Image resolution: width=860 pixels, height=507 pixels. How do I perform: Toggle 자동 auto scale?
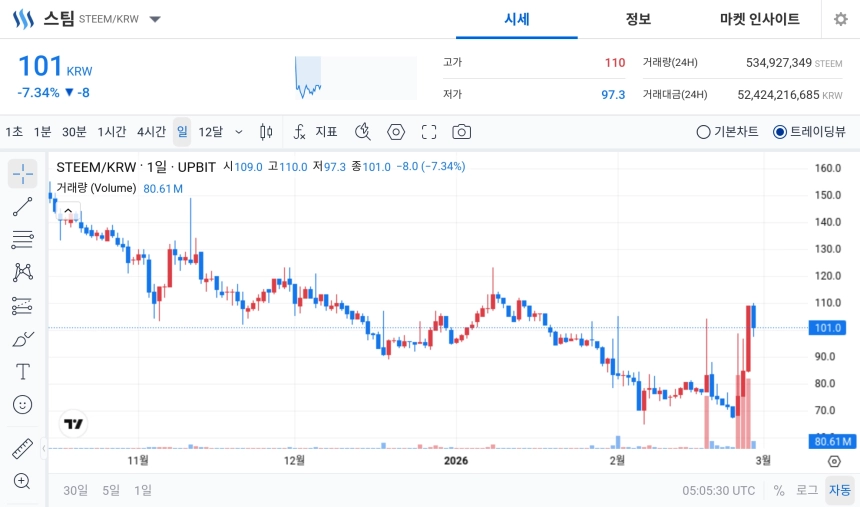pyautogui.click(x=840, y=490)
